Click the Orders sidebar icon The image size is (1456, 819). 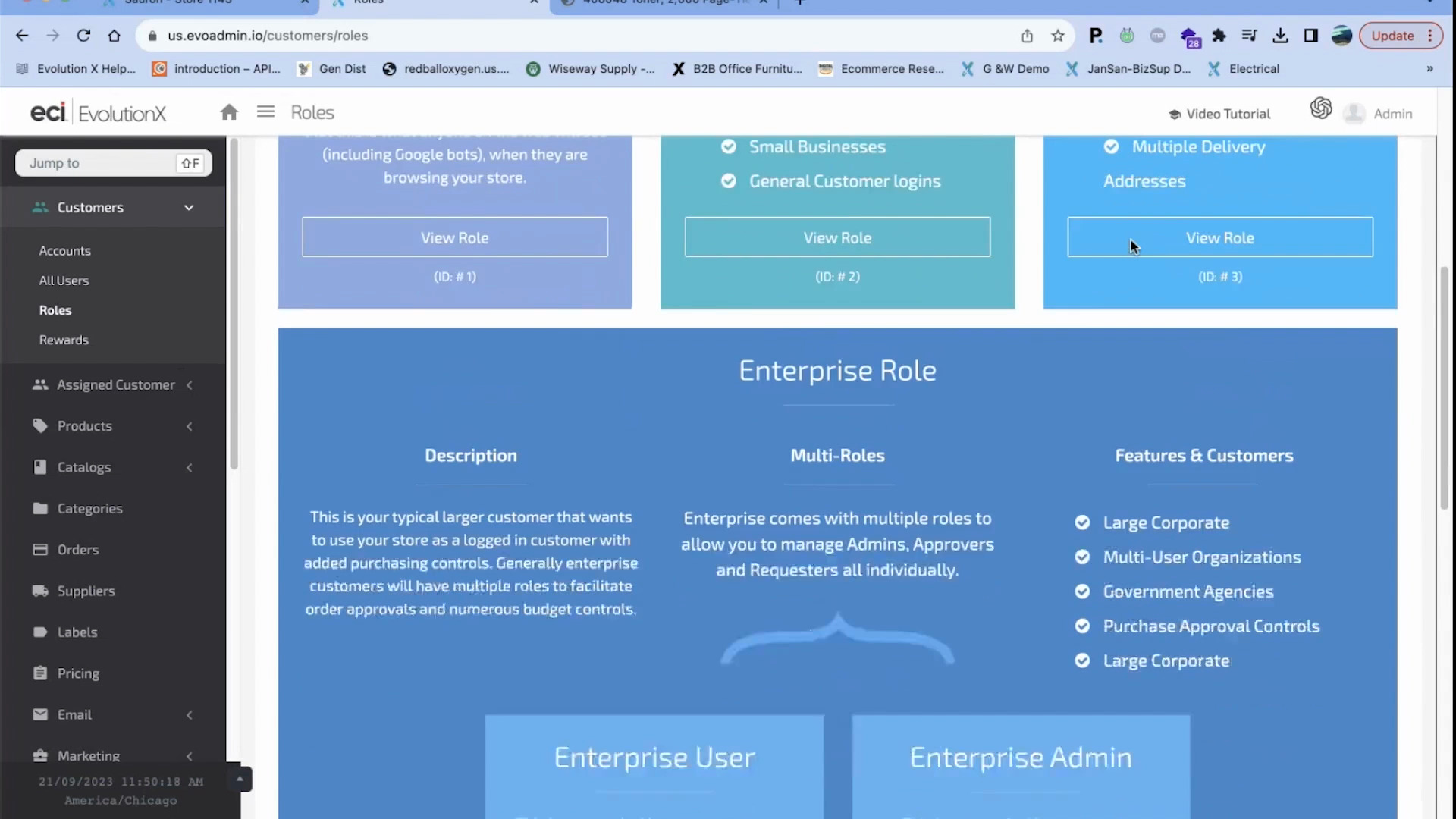coord(40,549)
